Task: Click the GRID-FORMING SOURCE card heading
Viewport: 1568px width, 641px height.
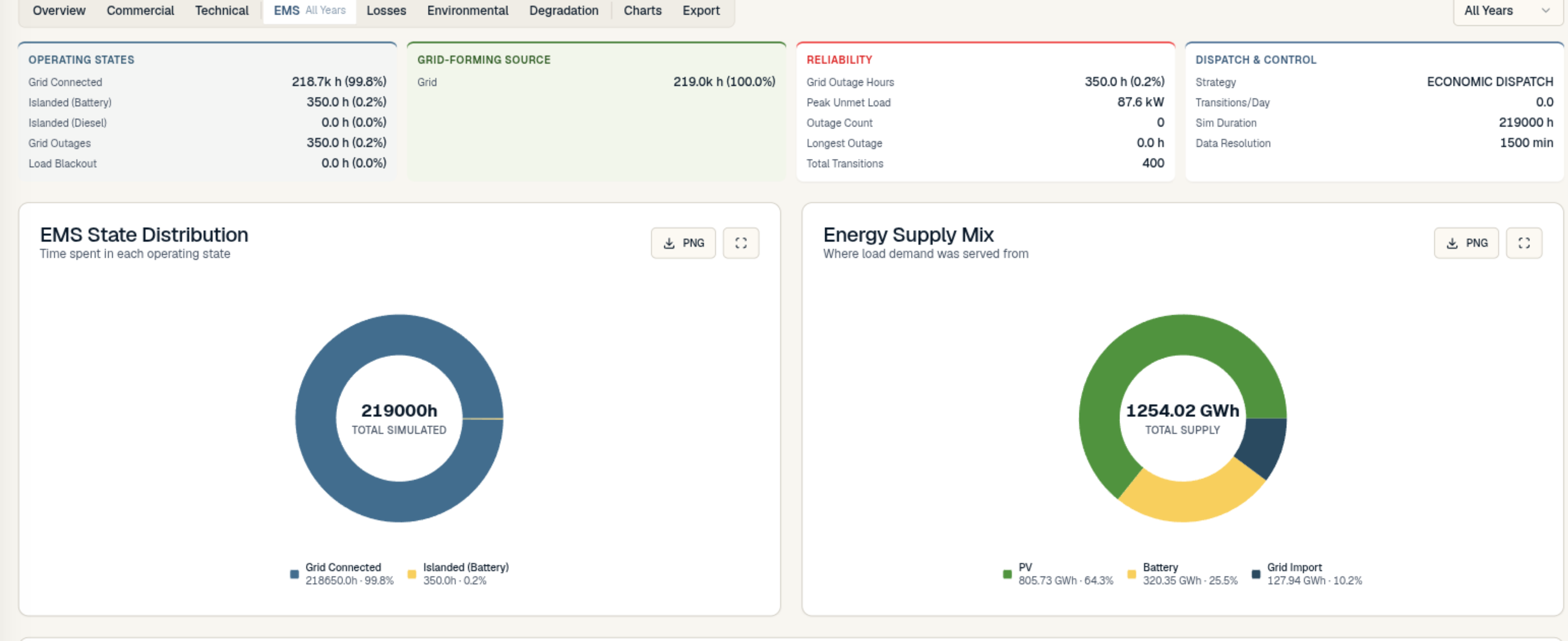Action: click(x=483, y=60)
